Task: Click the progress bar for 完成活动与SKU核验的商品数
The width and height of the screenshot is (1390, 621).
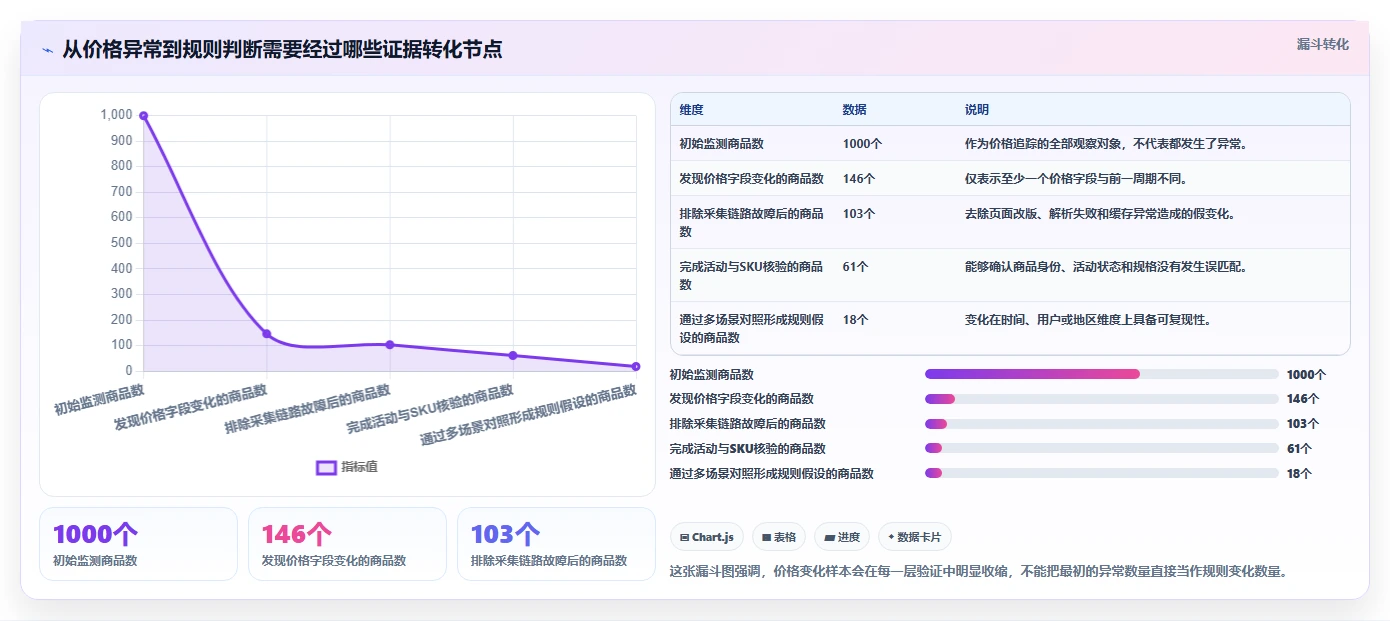Action: [x=1102, y=448]
